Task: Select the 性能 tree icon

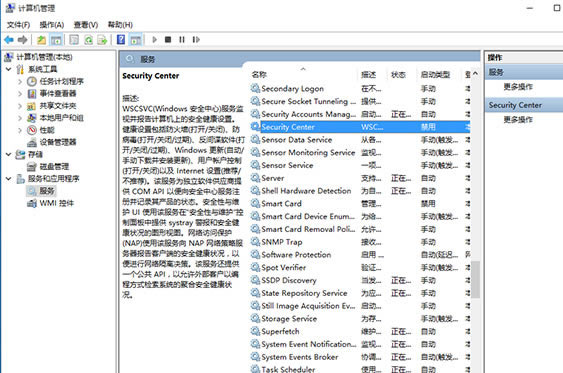Action: (32, 130)
